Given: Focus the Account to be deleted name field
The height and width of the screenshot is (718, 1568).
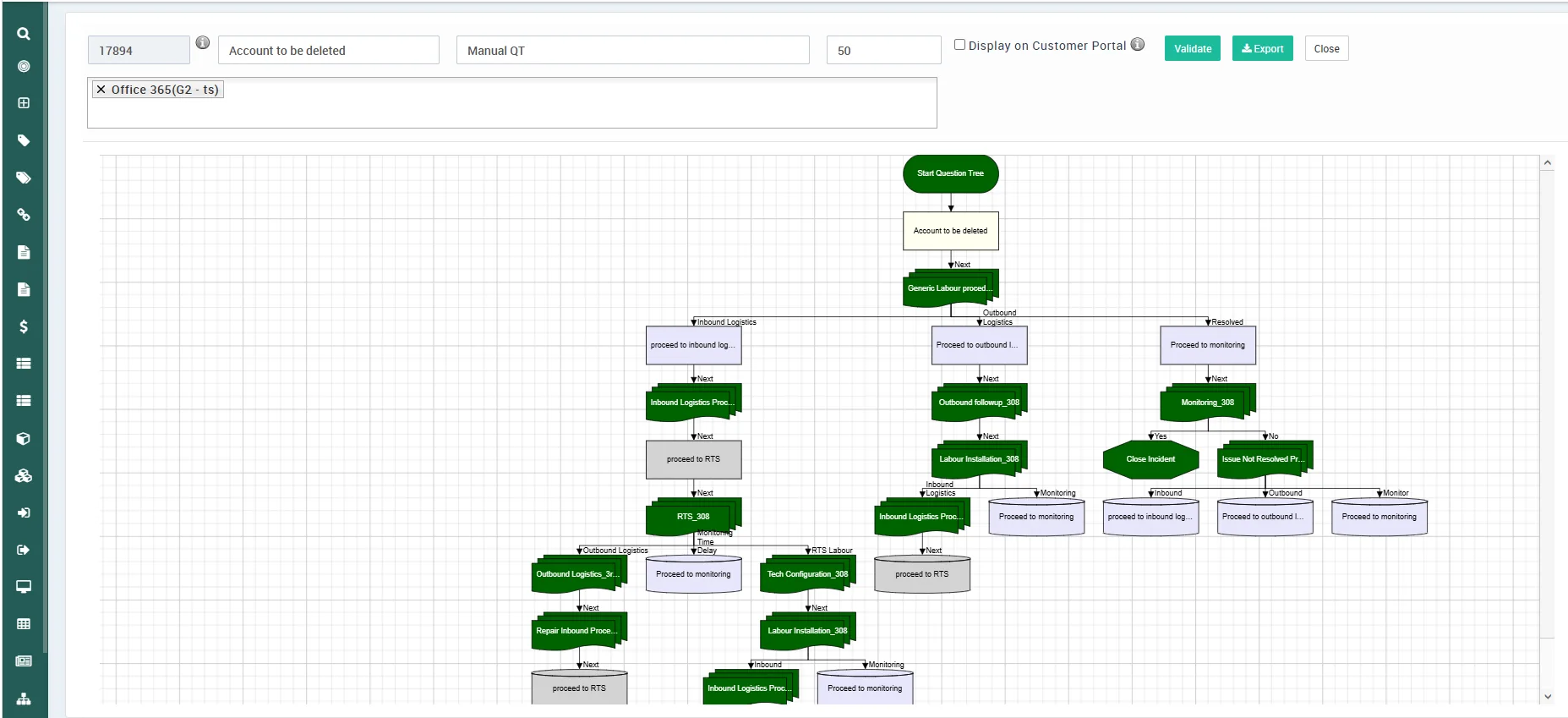Looking at the screenshot, I should tap(329, 50).
